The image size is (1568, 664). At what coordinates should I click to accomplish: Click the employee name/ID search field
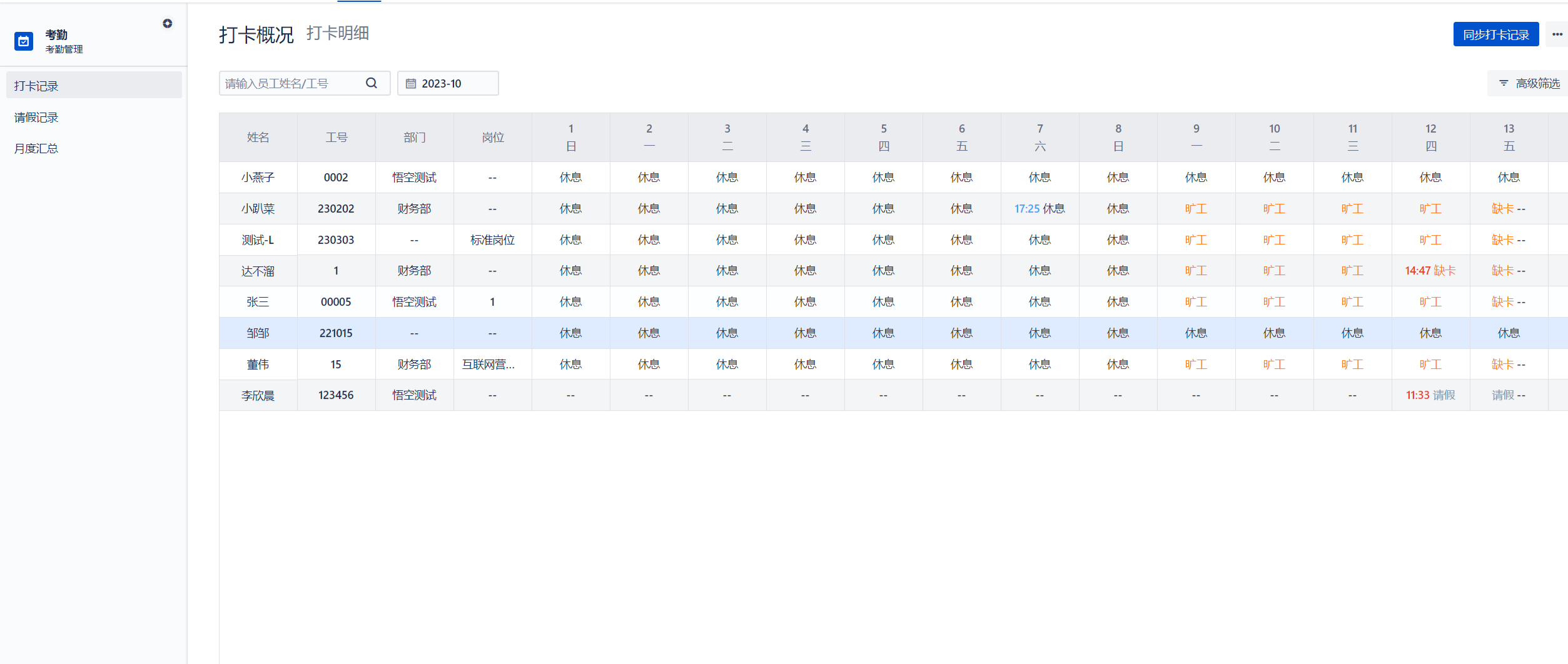tap(288, 83)
